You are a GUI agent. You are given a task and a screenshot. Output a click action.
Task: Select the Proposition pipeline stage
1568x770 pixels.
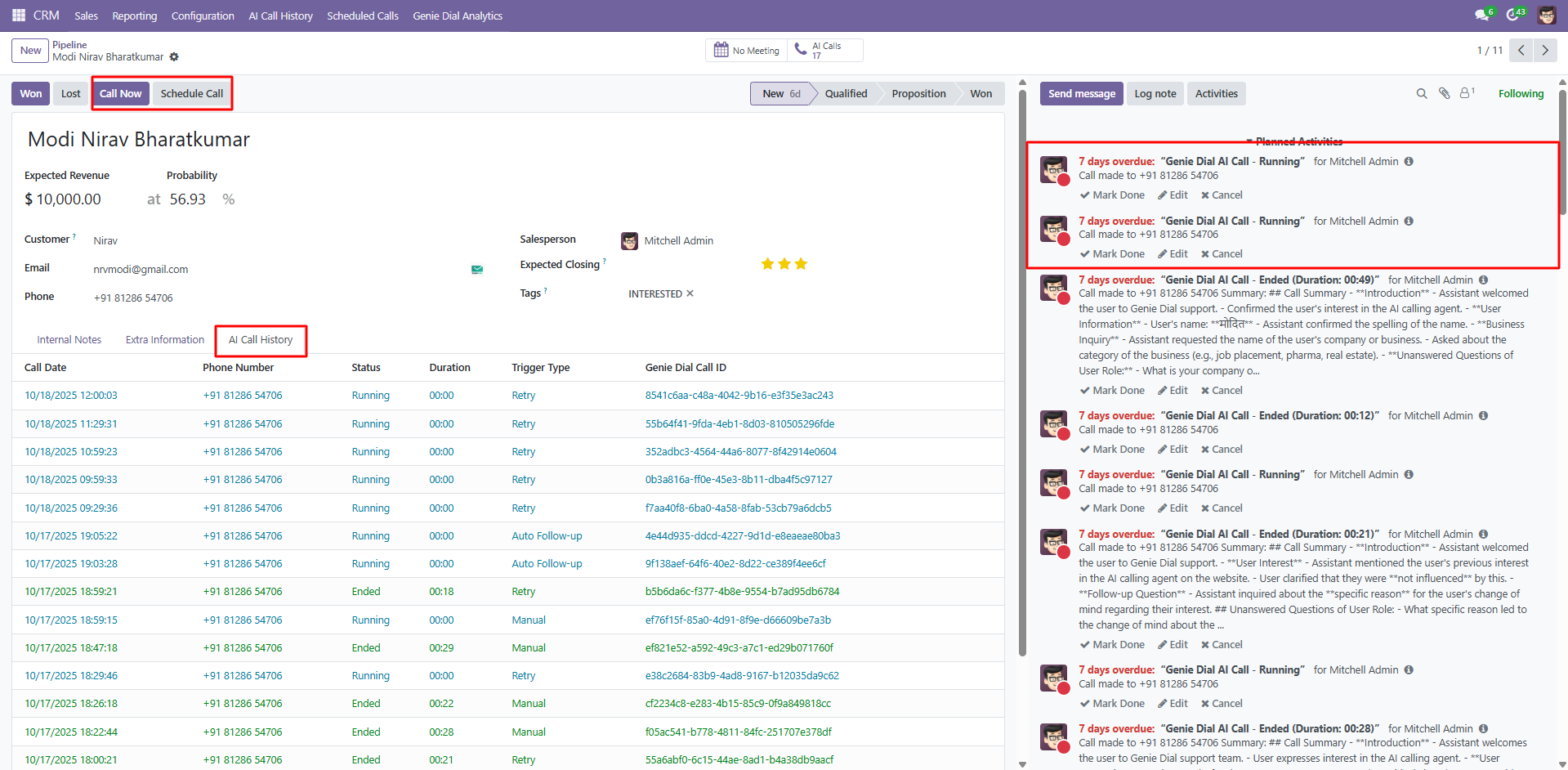pyautogui.click(x=918, y=94)
